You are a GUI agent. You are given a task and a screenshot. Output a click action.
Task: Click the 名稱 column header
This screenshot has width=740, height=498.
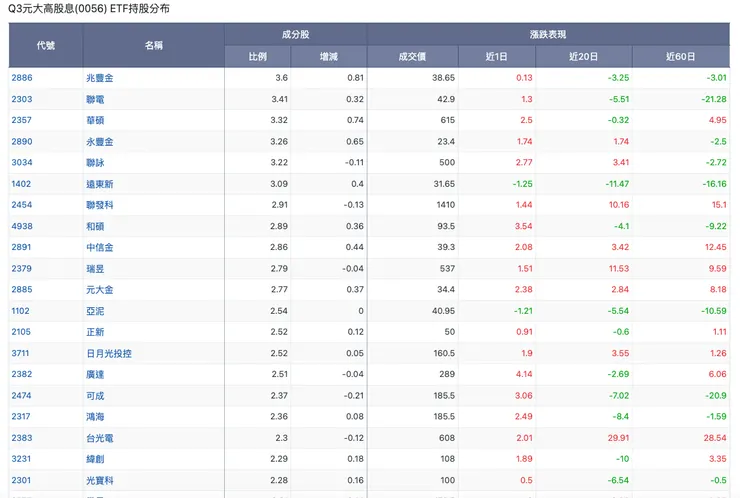(x=153, y=45)
